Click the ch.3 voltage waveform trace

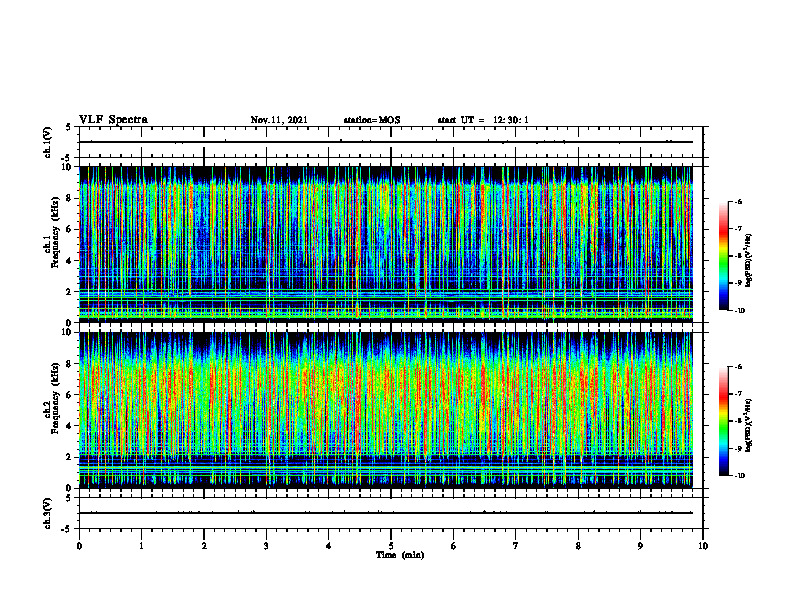386,513
